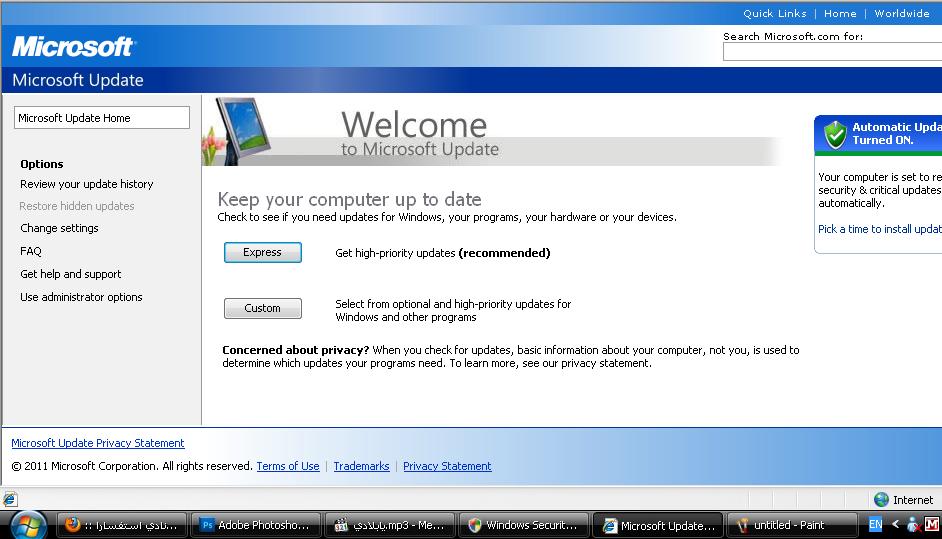
Task: Open Microsoft Update Privacy Statement link
Action: coord(98,443)
